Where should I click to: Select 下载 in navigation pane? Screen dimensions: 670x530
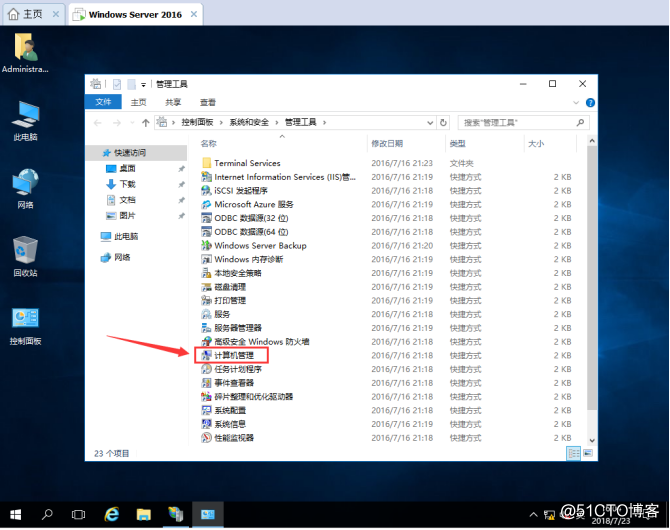127,184
